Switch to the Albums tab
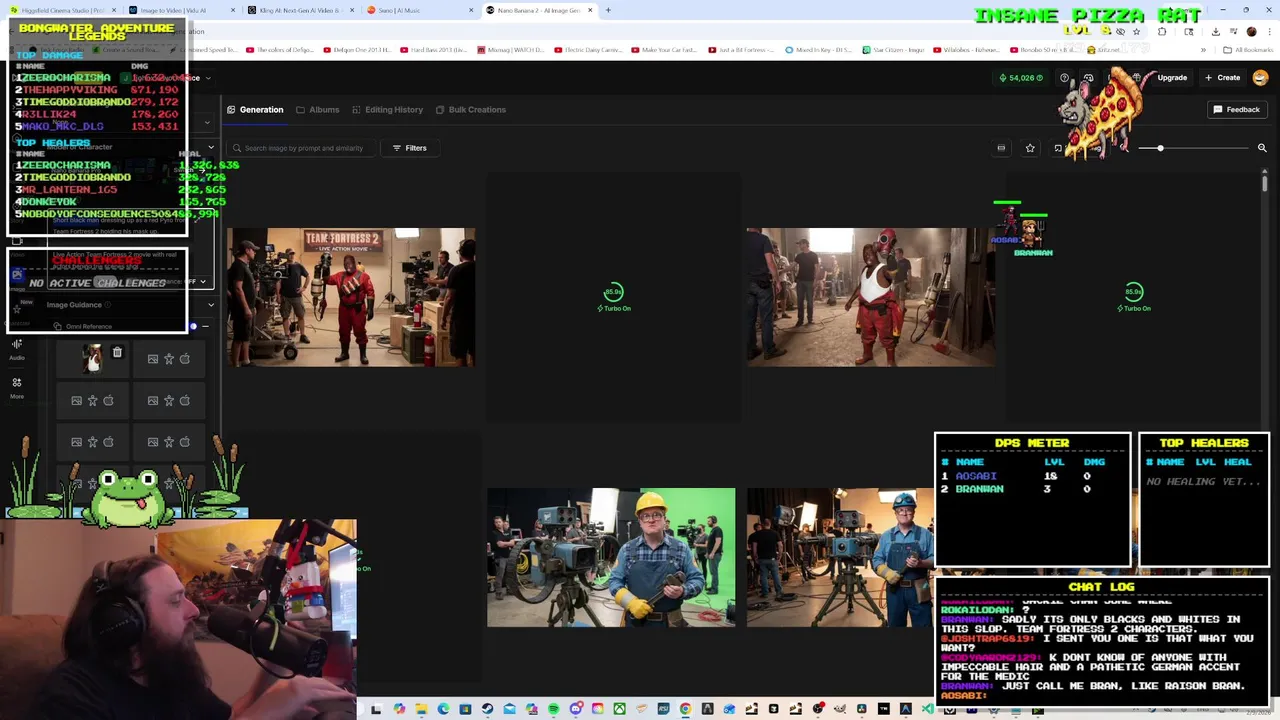The image size is (1280, 720). [x=318, y=109]
